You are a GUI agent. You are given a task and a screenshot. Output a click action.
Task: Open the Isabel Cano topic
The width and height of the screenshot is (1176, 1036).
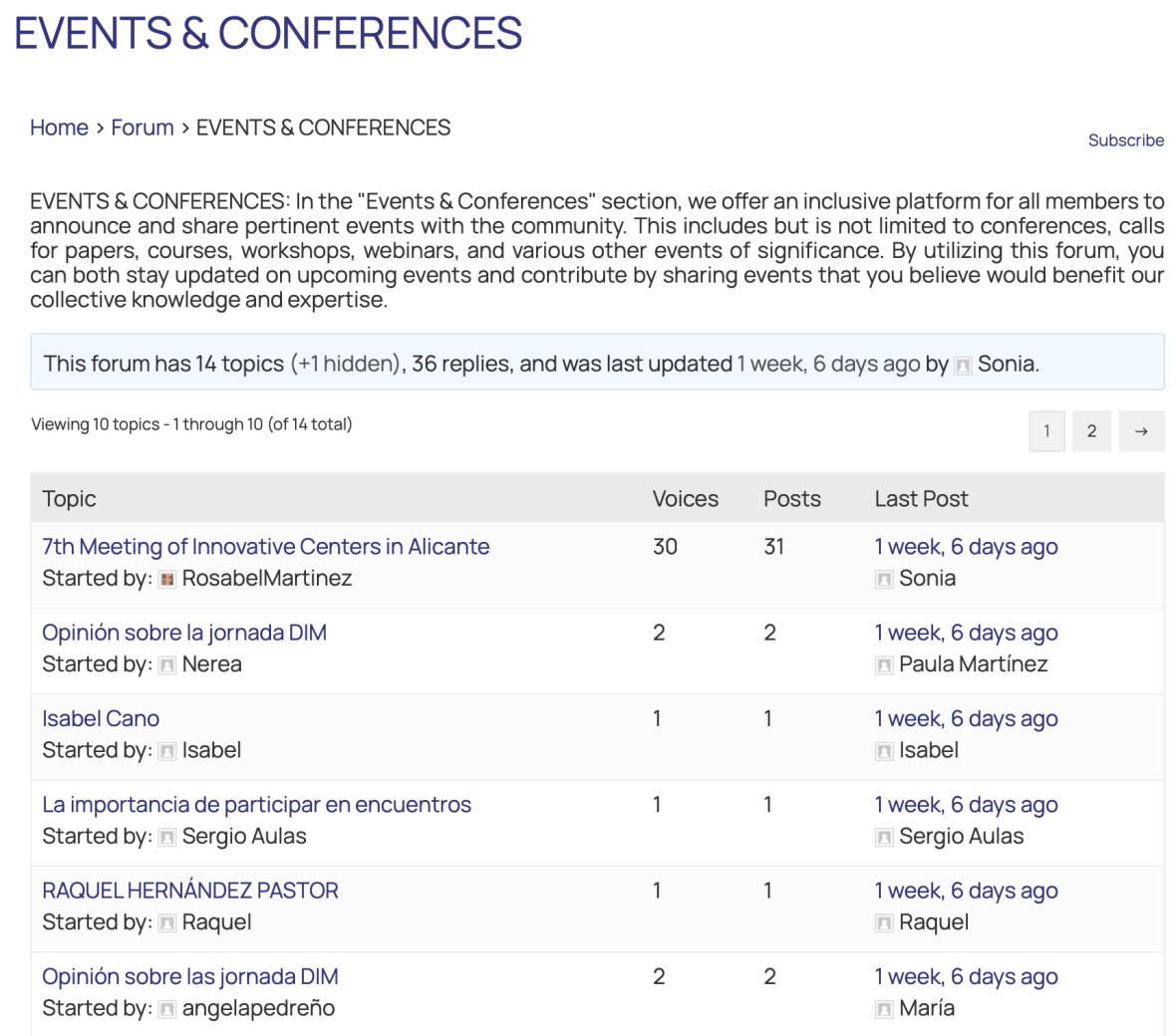click(x=101, y=719)
